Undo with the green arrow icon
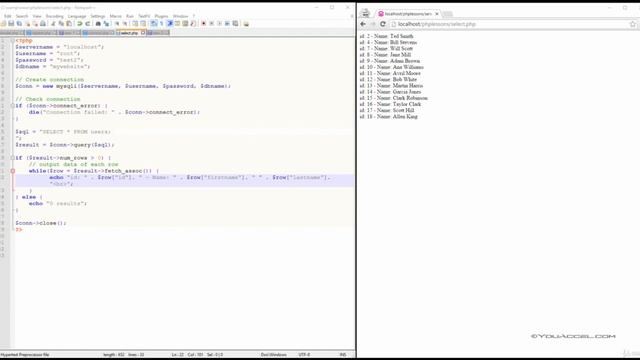Image resolution: width=640 pixels, height=360 pixels. coord(80,24)
